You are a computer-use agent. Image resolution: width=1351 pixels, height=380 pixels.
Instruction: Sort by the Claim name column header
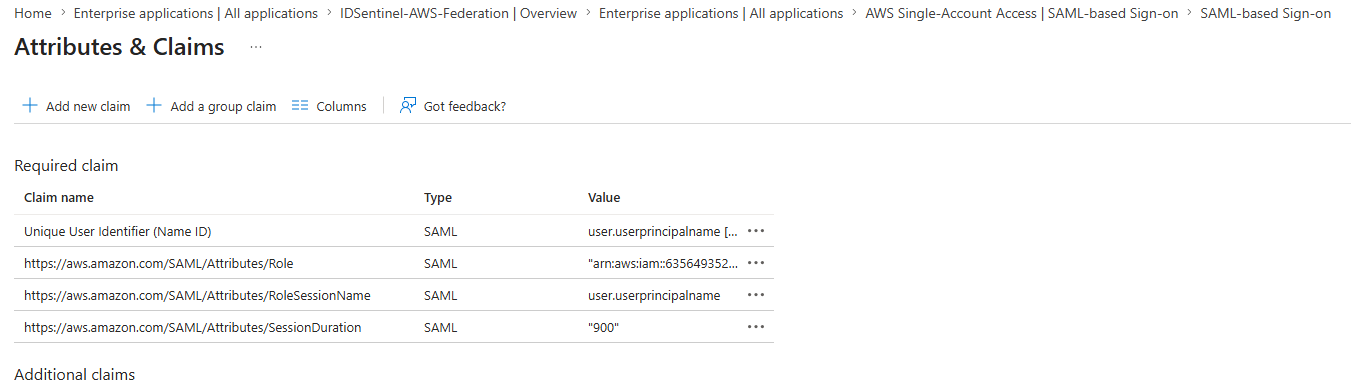(x=59, y=198)
